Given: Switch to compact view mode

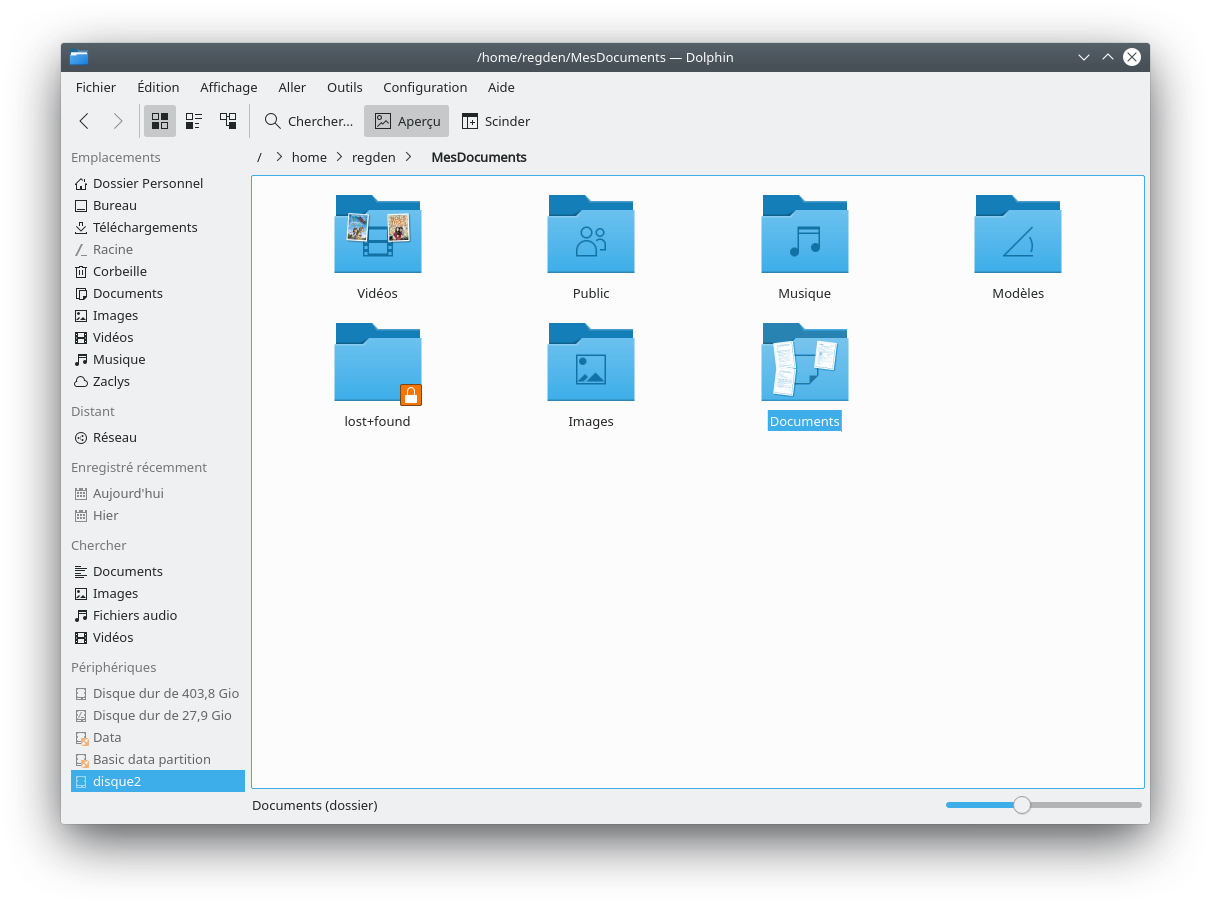Looking at the screenshot, I should point(194,121).
